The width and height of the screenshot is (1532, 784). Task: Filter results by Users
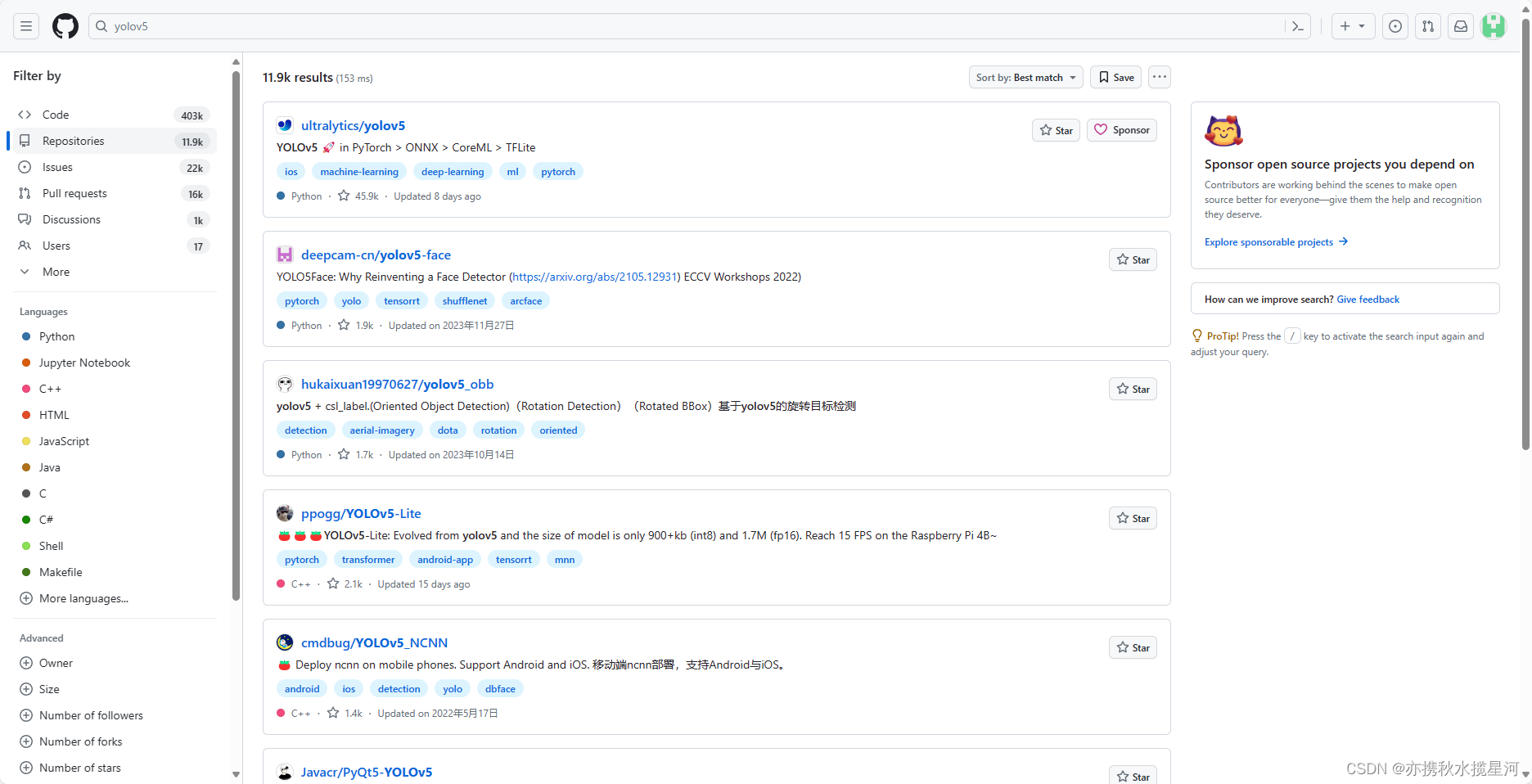tap(115, 246)
